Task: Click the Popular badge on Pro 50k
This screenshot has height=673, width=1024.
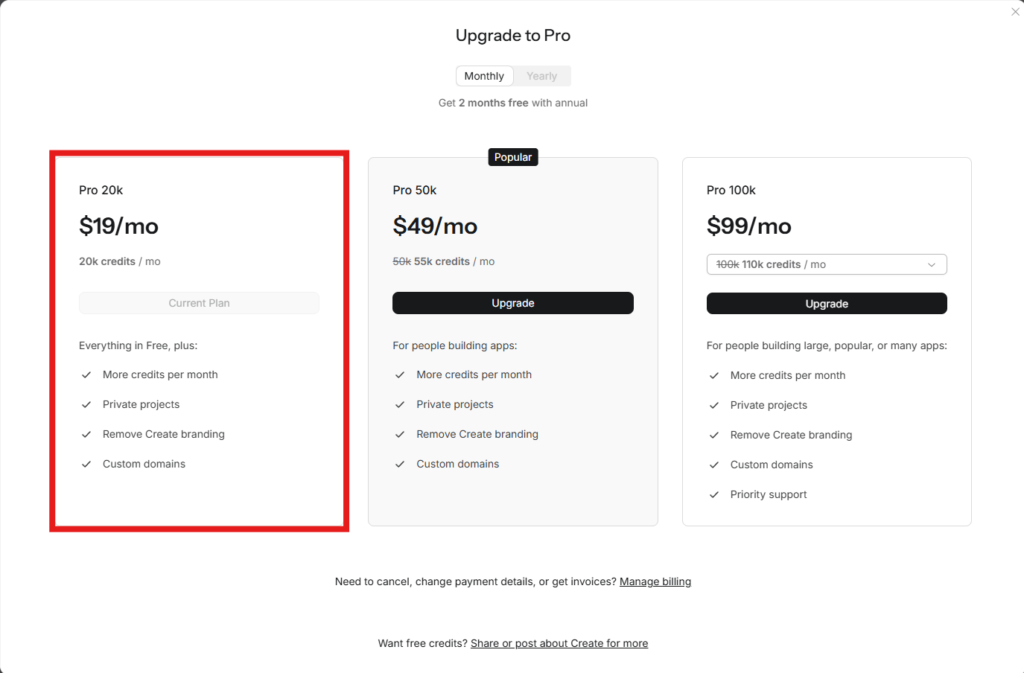Action: tap(513, 157)
